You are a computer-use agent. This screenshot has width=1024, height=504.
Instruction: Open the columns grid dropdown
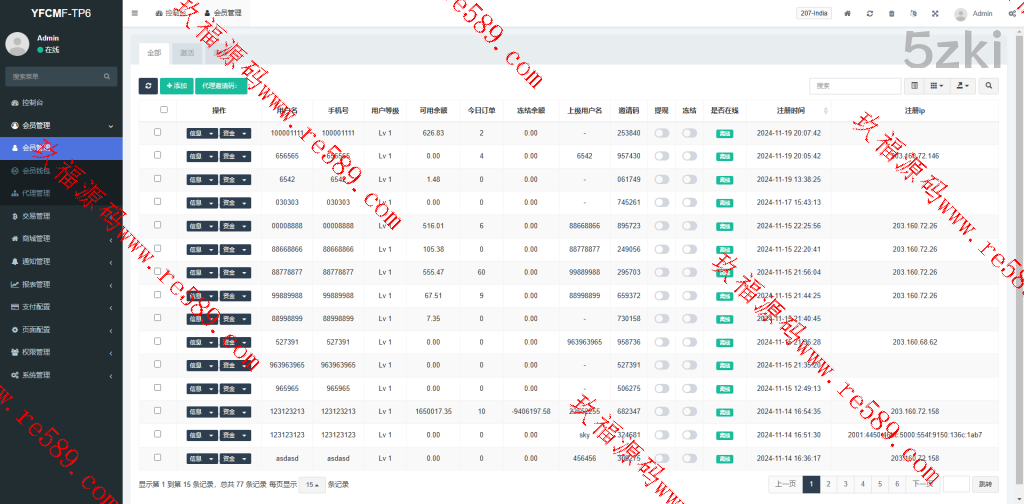[x=937, y=87]
